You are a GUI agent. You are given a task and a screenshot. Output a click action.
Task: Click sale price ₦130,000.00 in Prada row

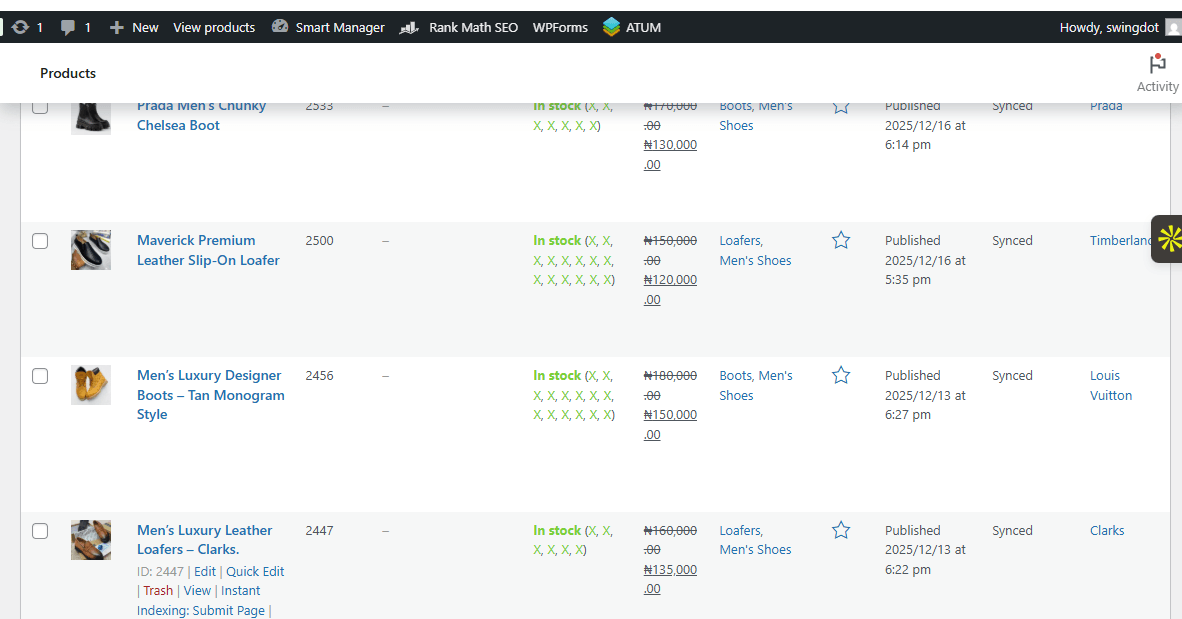[670, 155]
